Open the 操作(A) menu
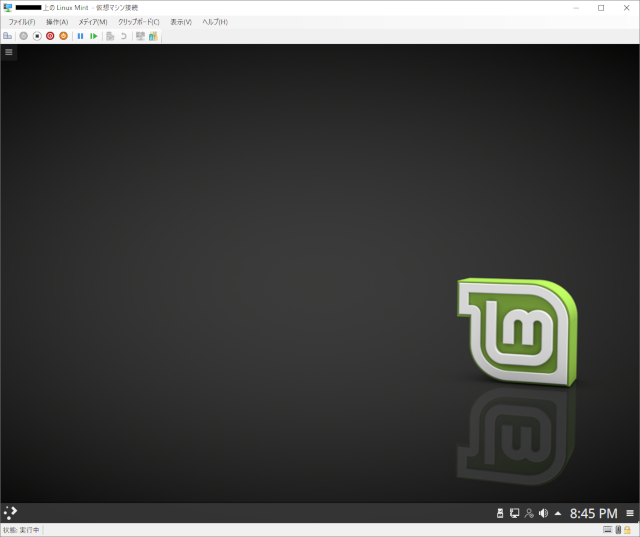 [57, 22]
